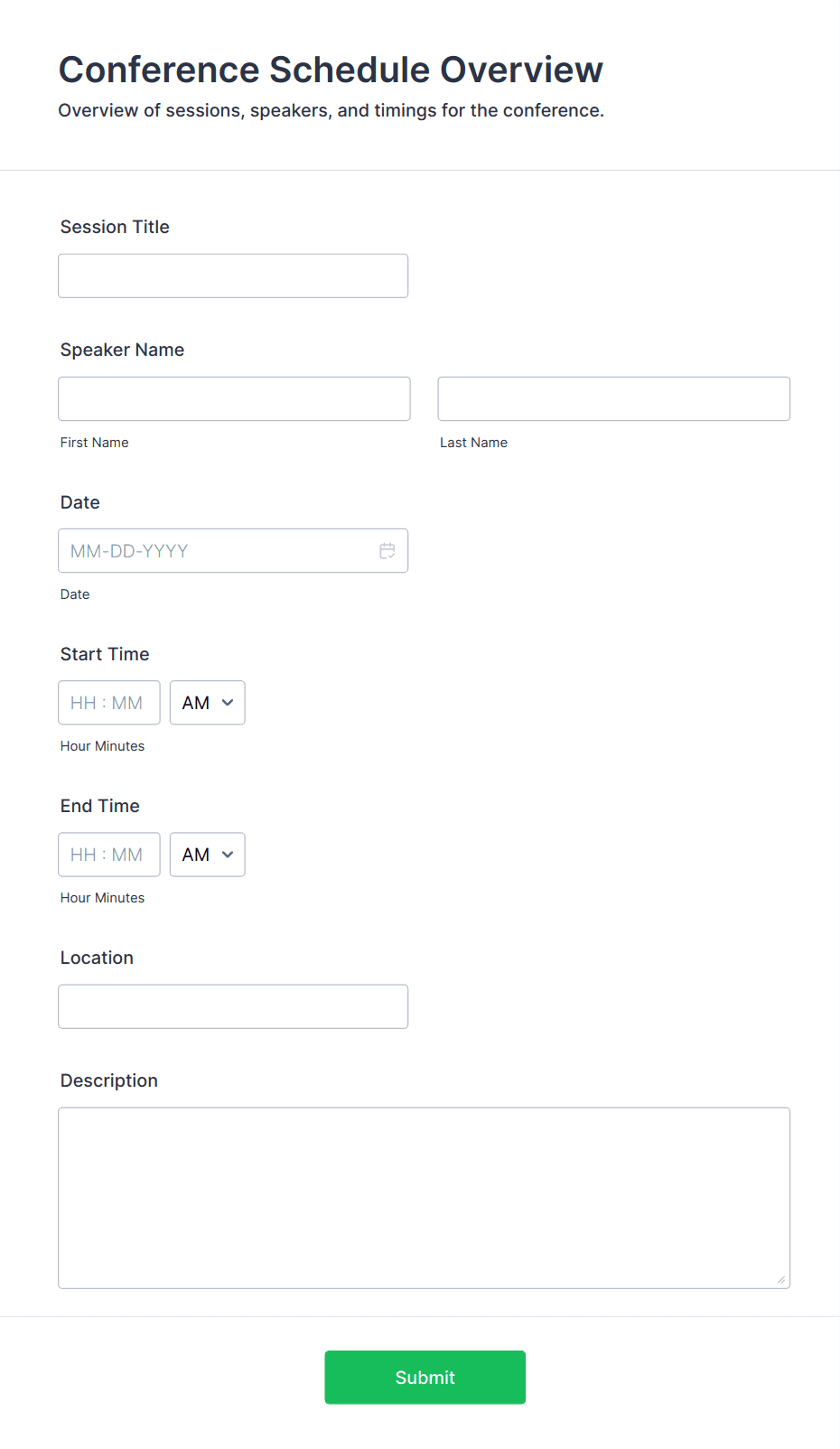Click the Start Time label
This screenshot has height=1449, width=840.
(105, 654)
